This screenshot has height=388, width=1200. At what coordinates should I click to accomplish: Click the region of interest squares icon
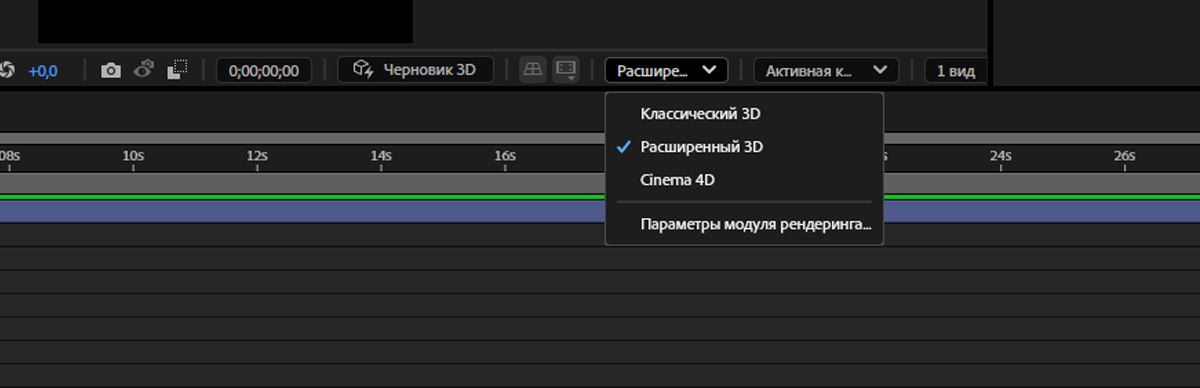[178, 70]
